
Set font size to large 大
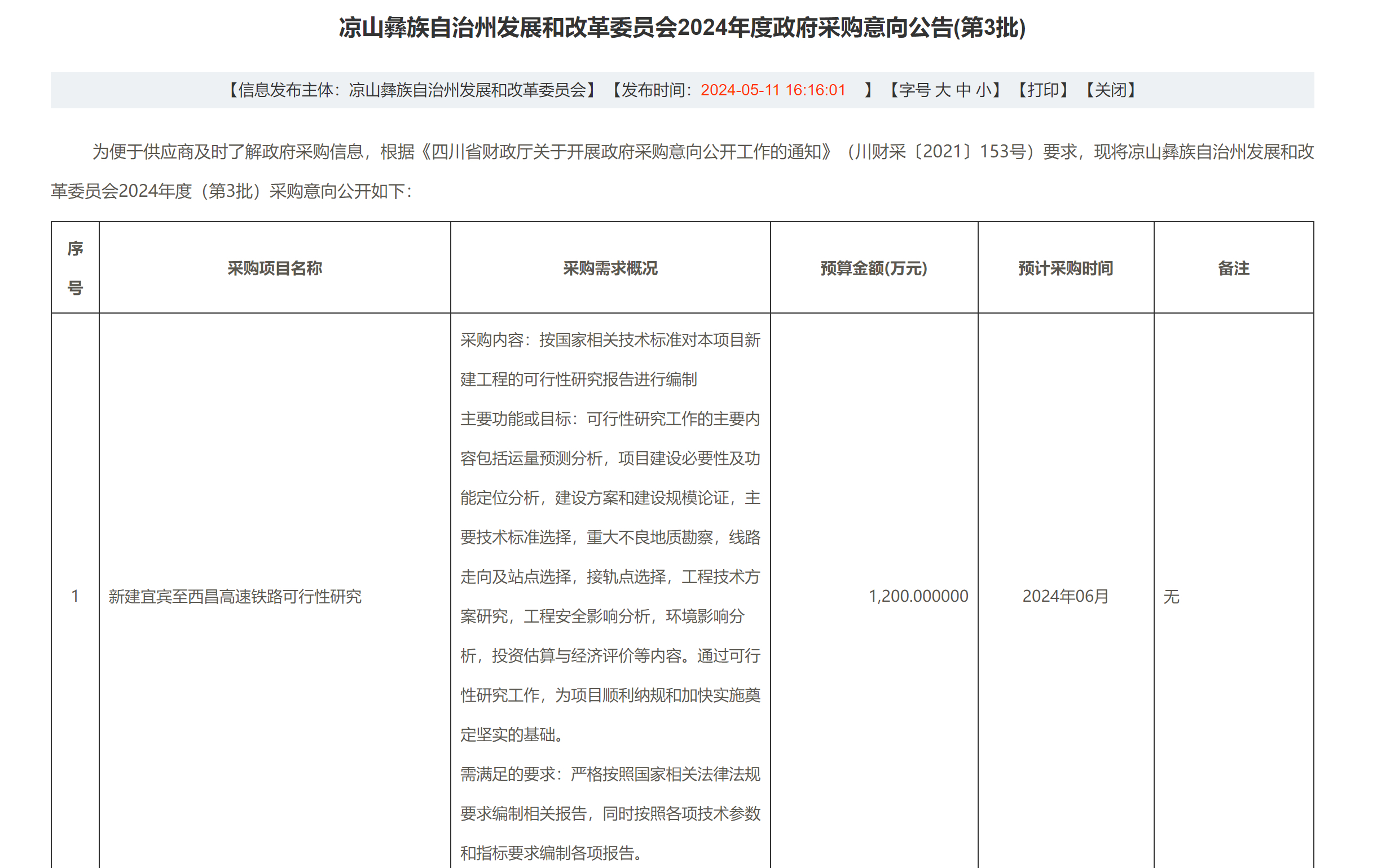coord(943,90)
